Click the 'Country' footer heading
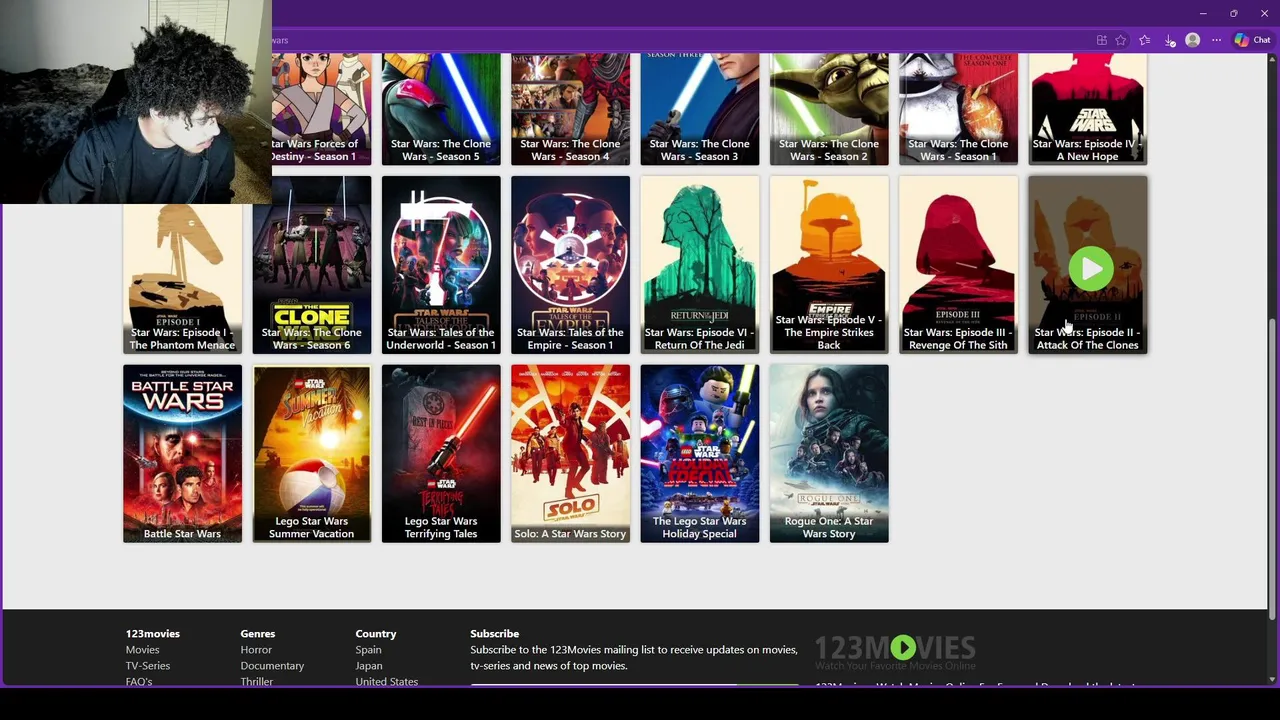This screenshot has height=720, width=1280. point(376,634)
